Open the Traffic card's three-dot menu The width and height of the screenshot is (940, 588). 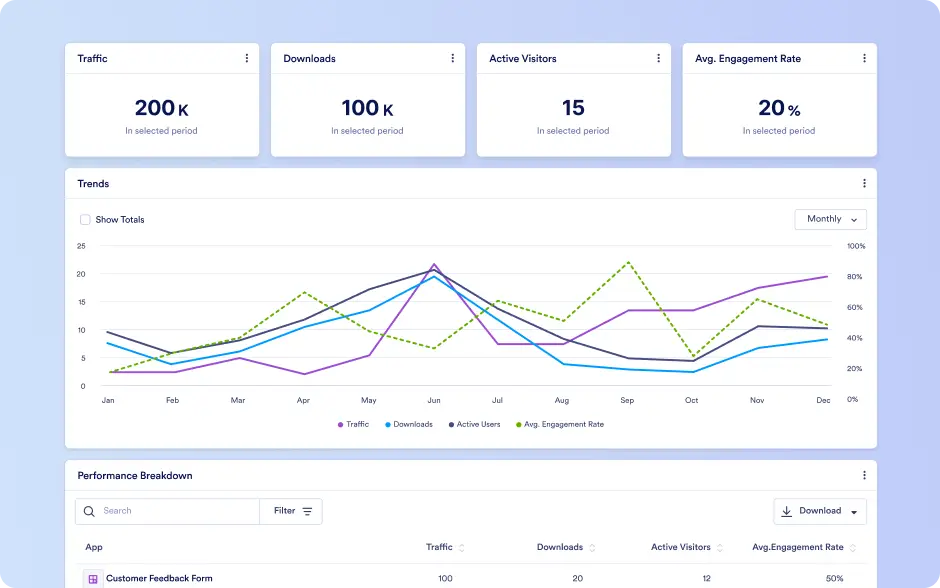point(246,58)
